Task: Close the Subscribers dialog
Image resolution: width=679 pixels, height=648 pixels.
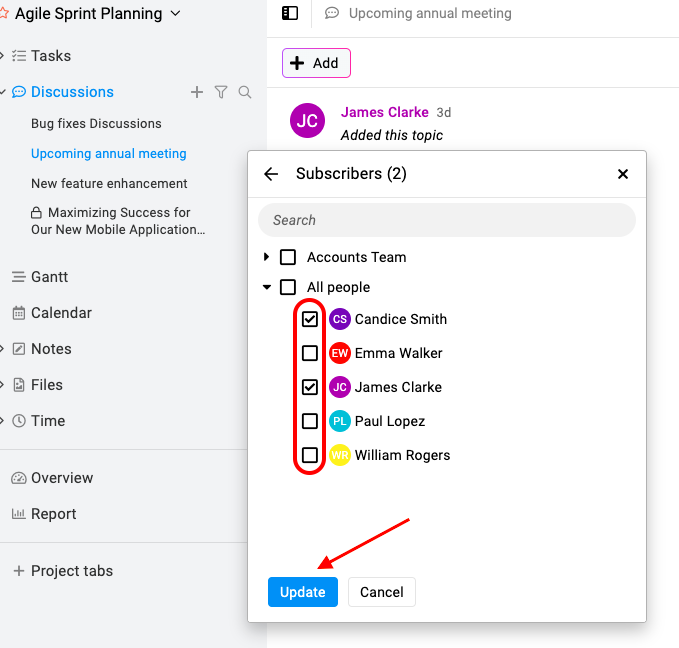Action: (623, 174)
